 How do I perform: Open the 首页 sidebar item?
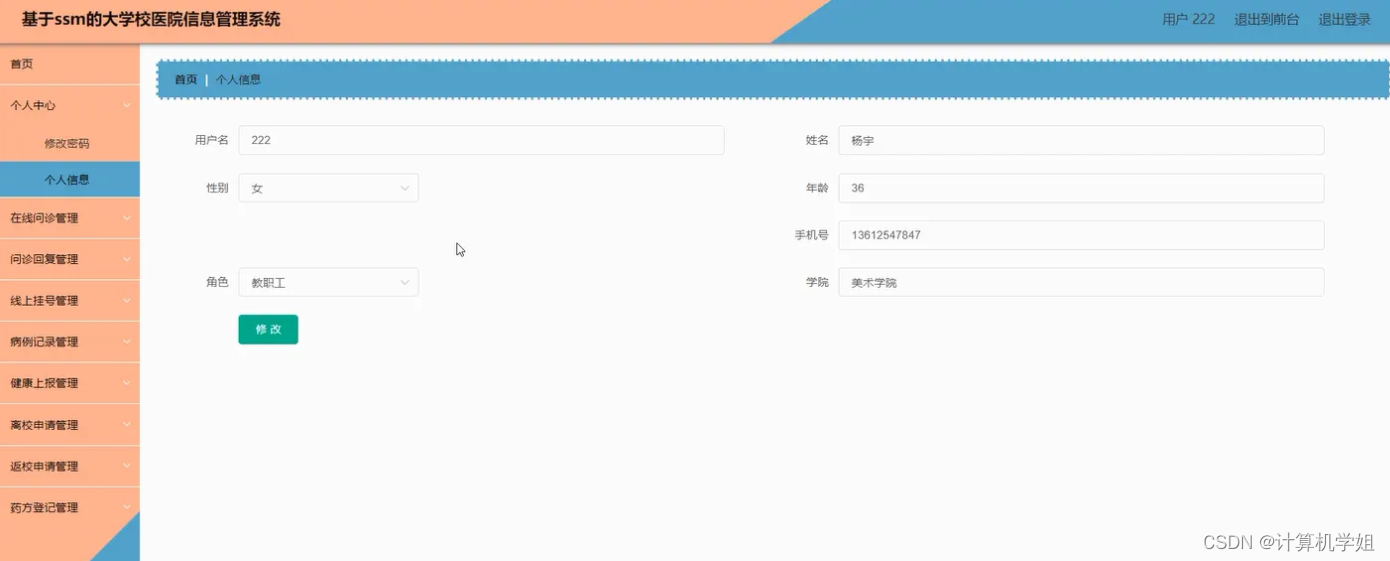coord(69,64)
